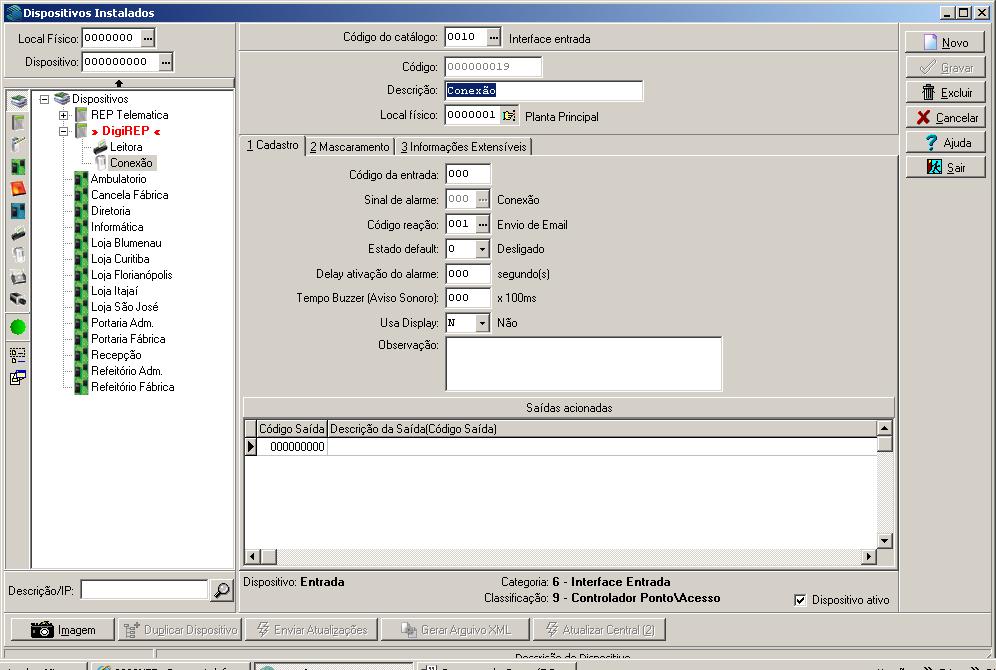Open the Estado default dropdown
The height and width of the screenshot is (670, 996).
[x=482, y=249]
